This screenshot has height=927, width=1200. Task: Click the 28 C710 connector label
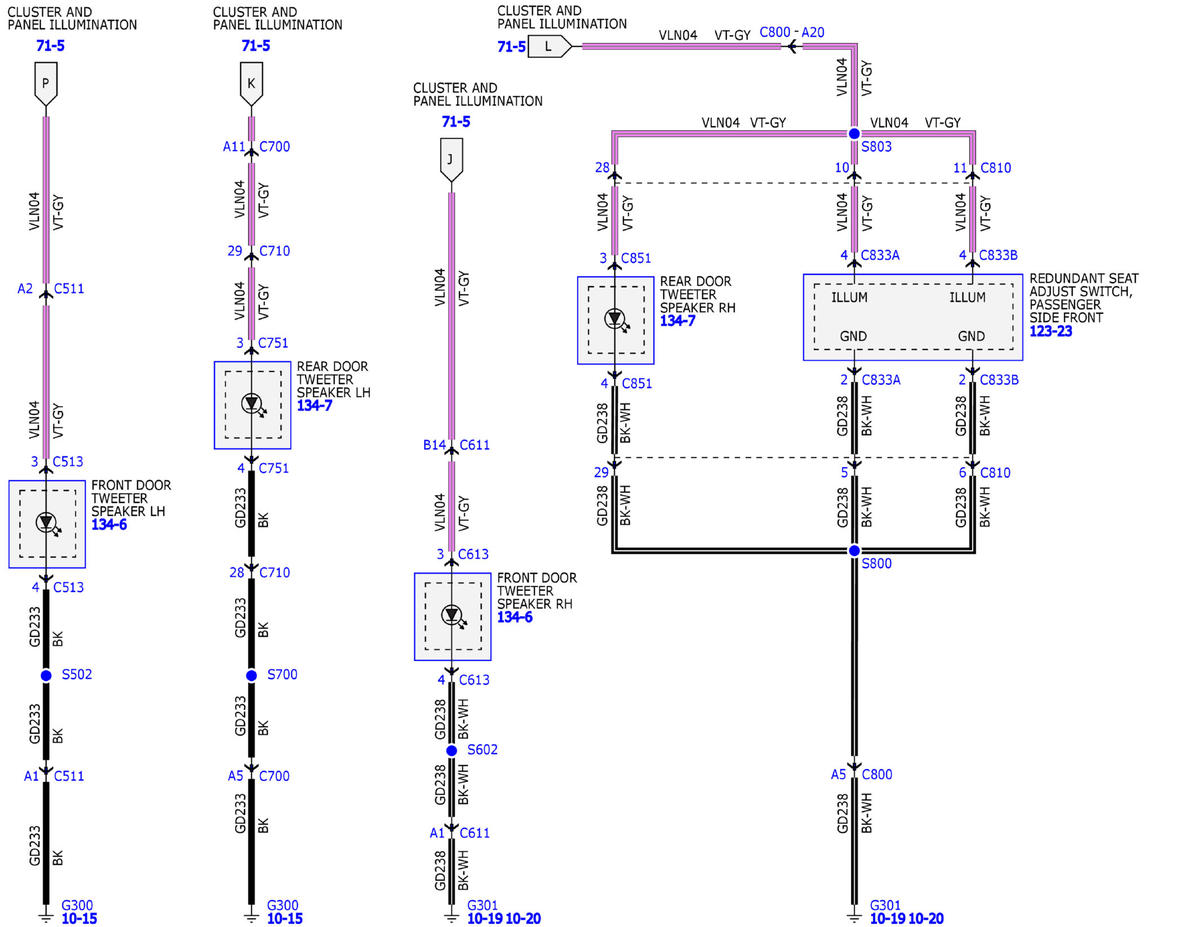pyautogui.click(x=258, y=572)
